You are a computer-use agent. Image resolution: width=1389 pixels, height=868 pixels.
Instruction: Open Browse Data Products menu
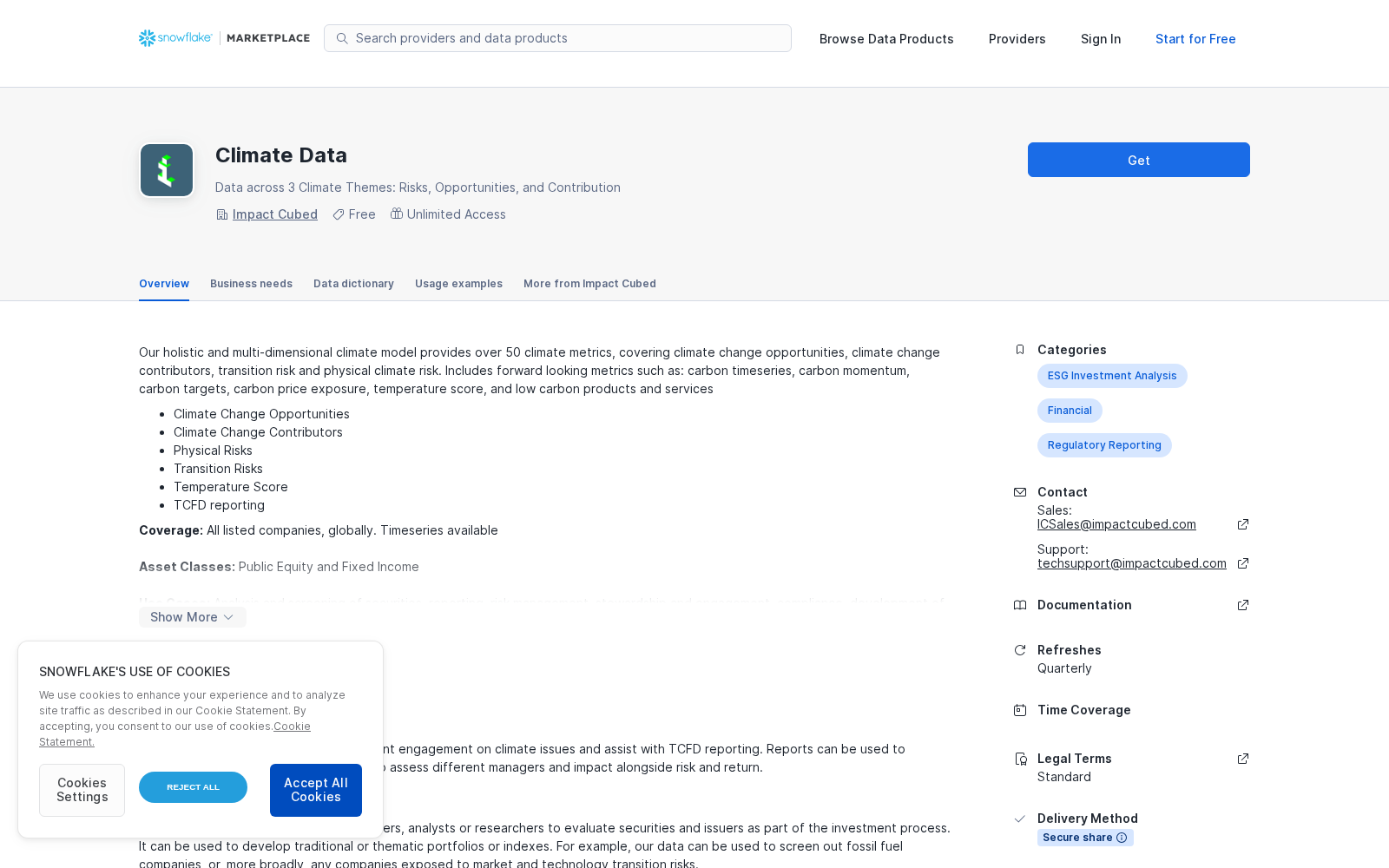pyautogui.click(x=886, y=39)
